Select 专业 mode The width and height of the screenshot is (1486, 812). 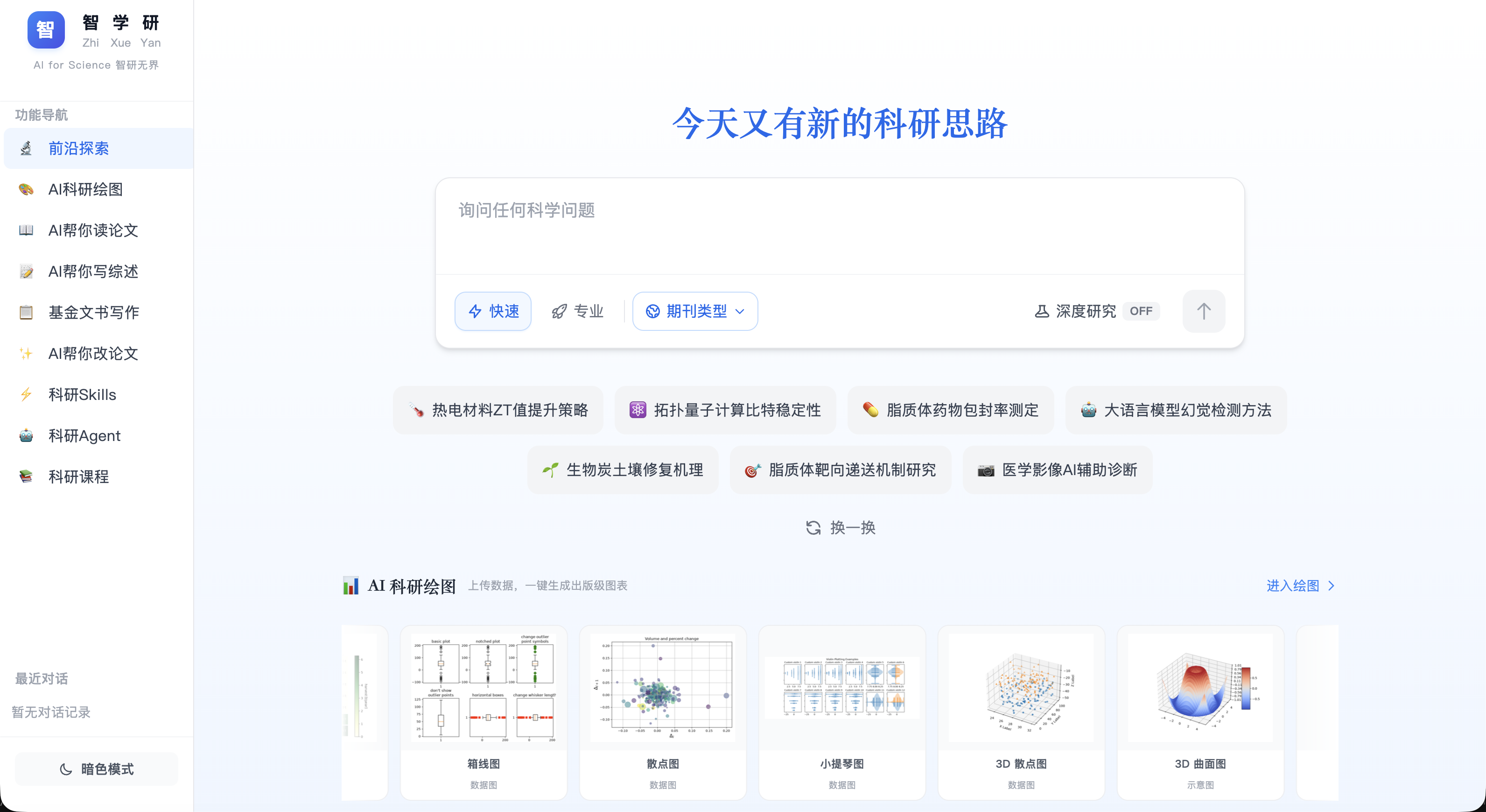click(x=577, y=311)
